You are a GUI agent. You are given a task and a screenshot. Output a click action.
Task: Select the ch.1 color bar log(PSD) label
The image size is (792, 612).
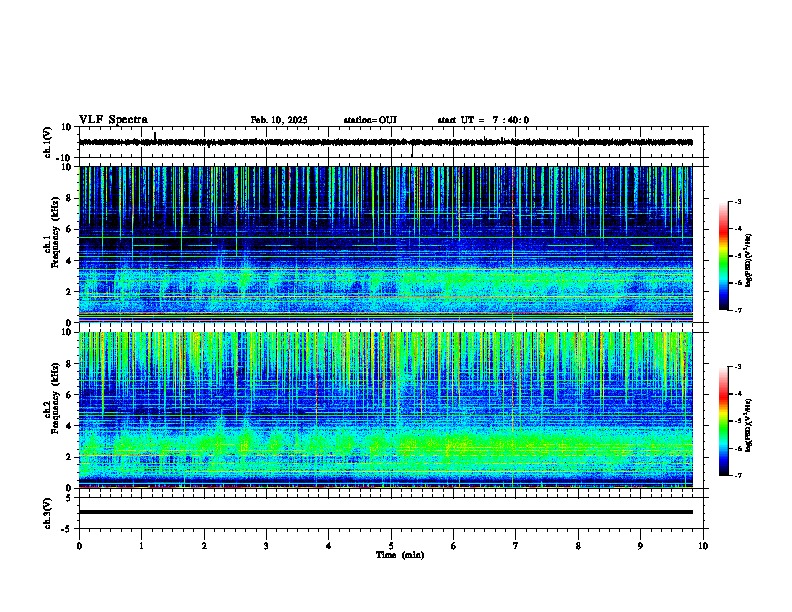coord(748,261)
